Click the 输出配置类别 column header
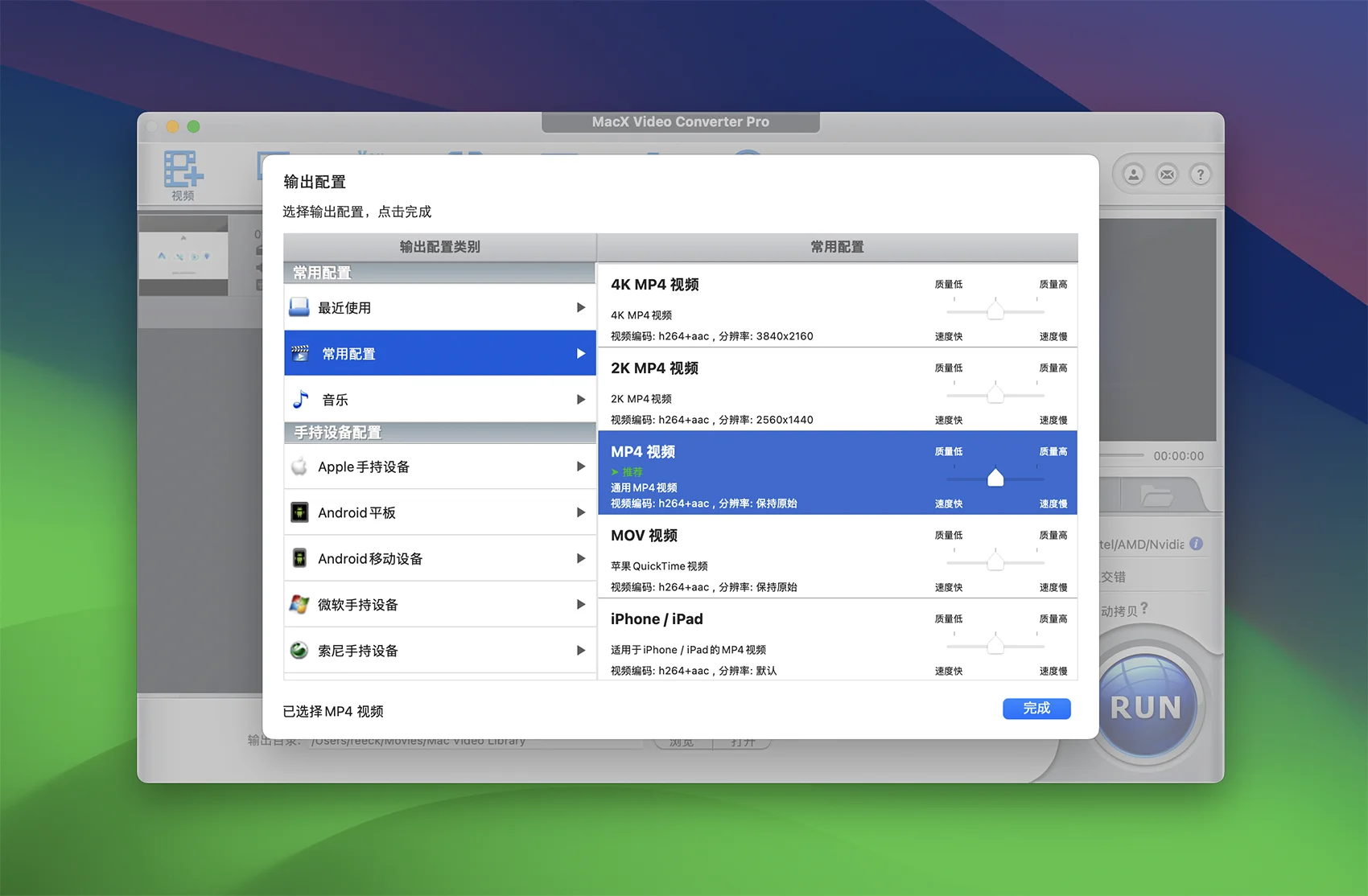This screenshot has width=1368, height=896. pyautogui.click(x=439, y=247)
